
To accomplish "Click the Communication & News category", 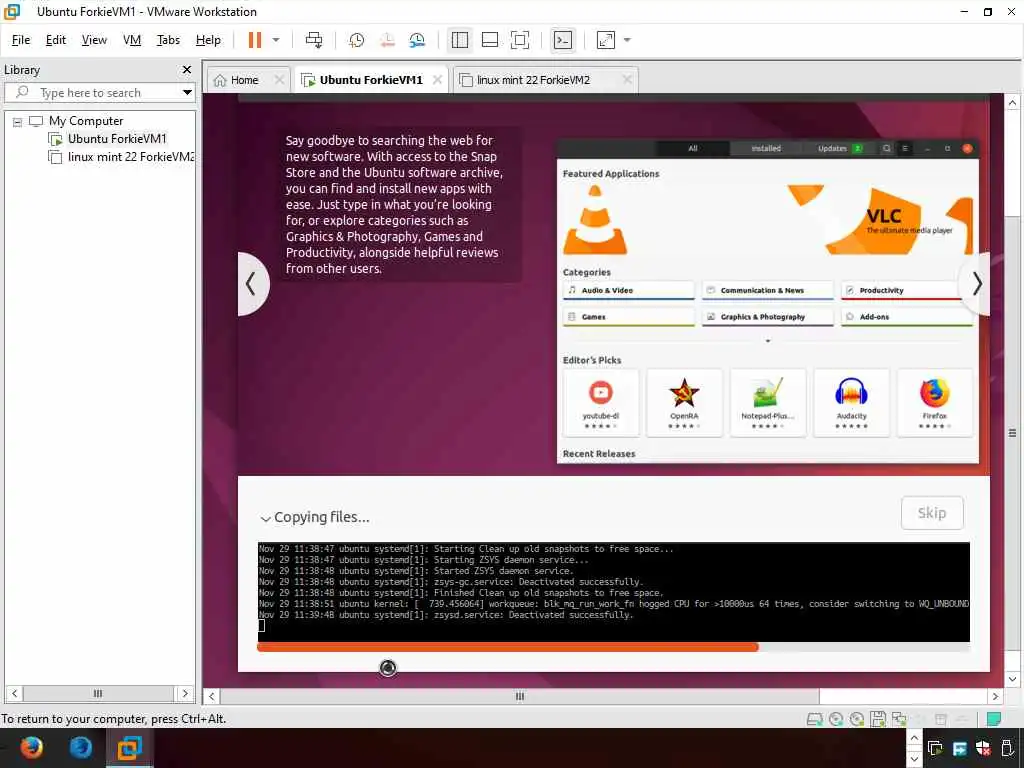I will 767,290.
